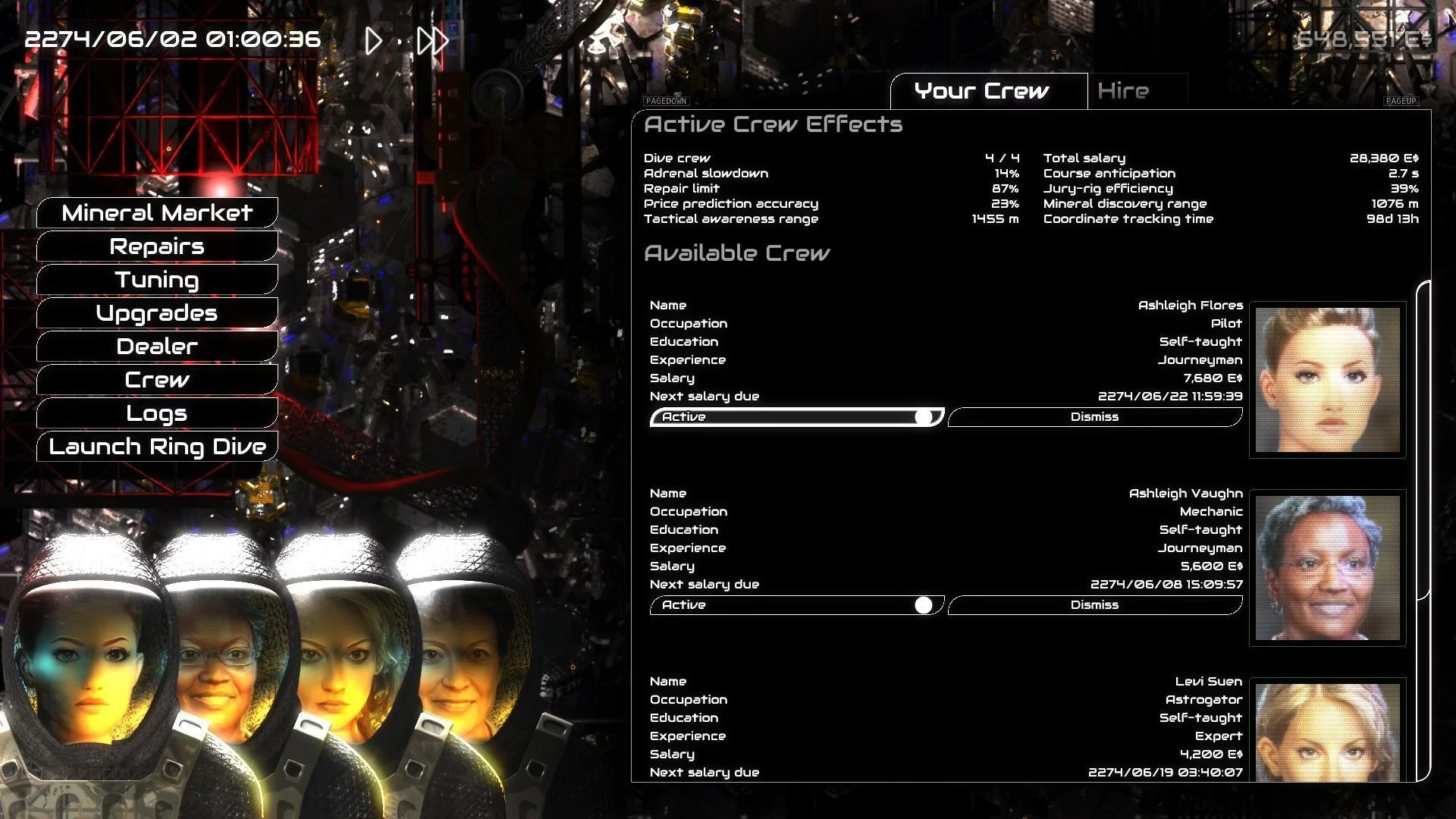Open the Upgrades screen
Image resolution: width=1456 pixels, height=819 pixels.
click(157, 313)
